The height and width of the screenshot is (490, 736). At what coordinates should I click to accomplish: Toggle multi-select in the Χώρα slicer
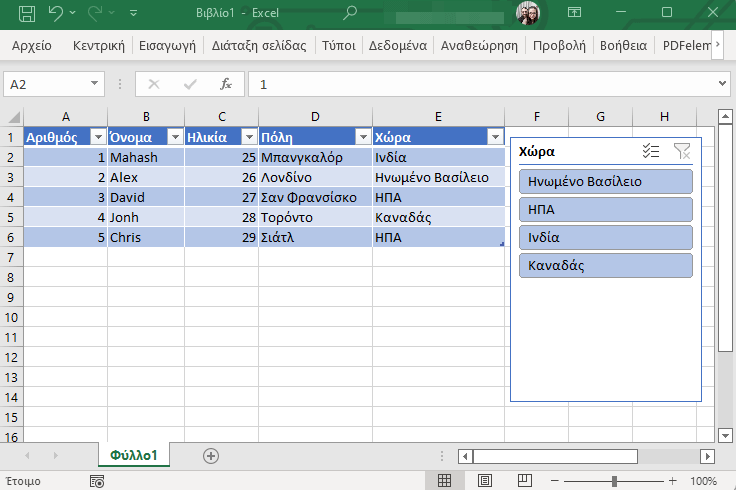pyautogui.click(x=651, y=151)
